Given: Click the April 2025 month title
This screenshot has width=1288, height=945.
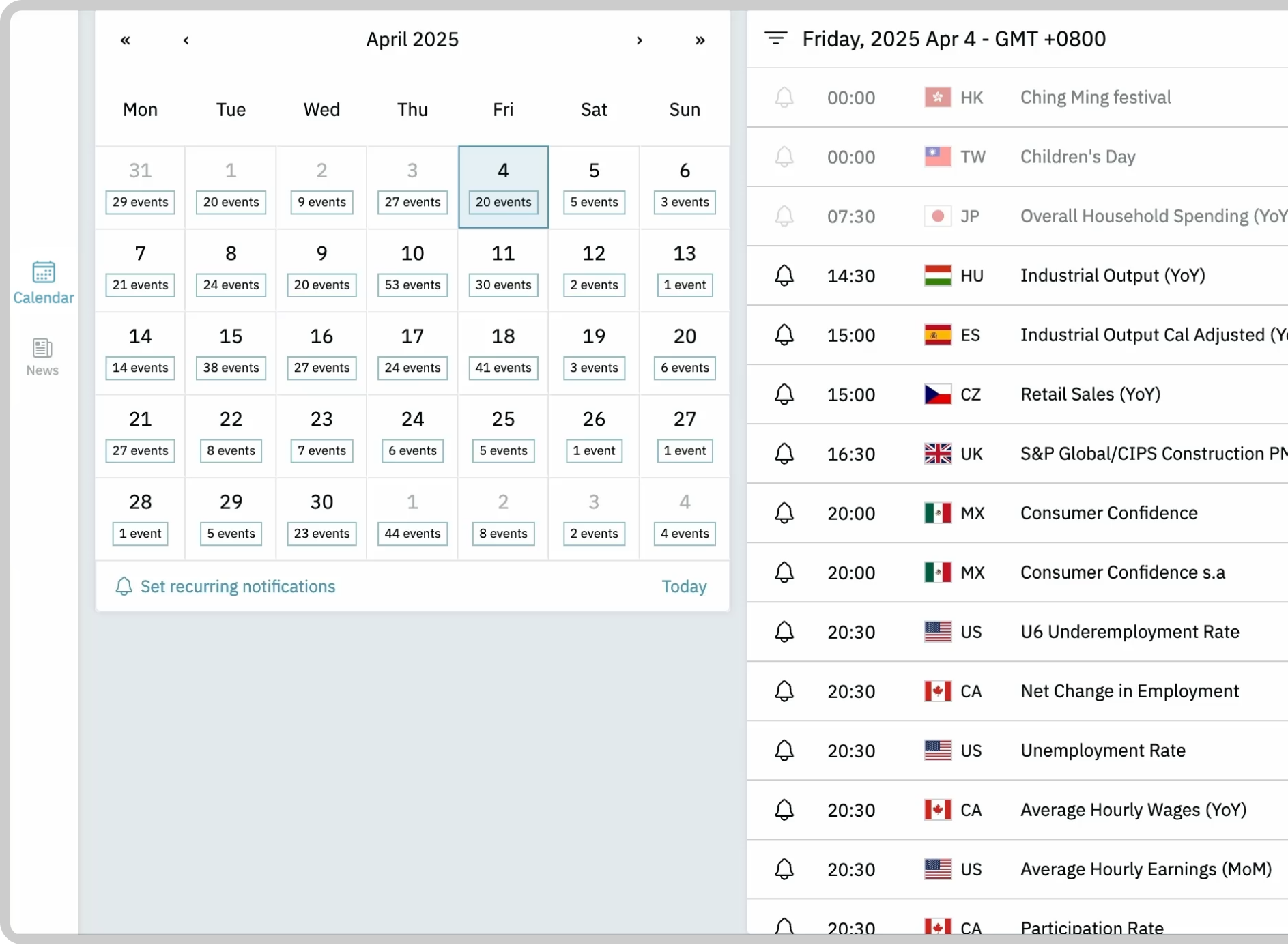Looking at the screenshot, I should [412, 40].
